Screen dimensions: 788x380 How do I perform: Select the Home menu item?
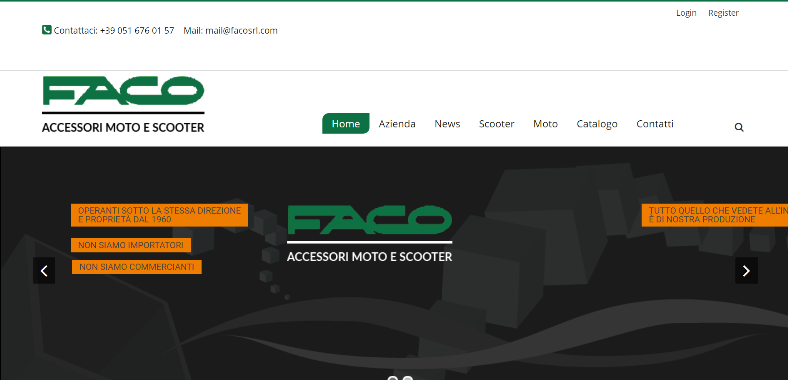(x=346, y=124)
